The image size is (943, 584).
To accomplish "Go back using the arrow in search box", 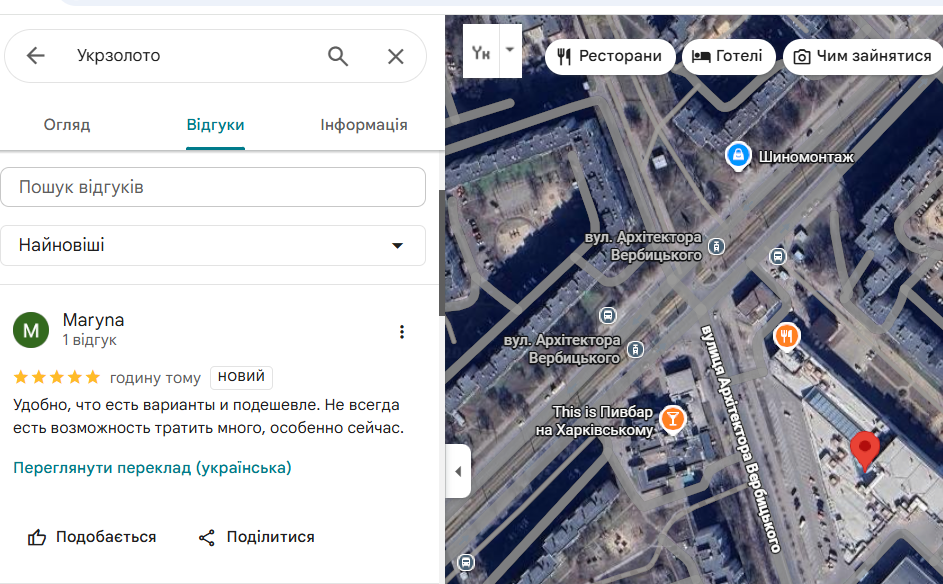I will 35,56.
